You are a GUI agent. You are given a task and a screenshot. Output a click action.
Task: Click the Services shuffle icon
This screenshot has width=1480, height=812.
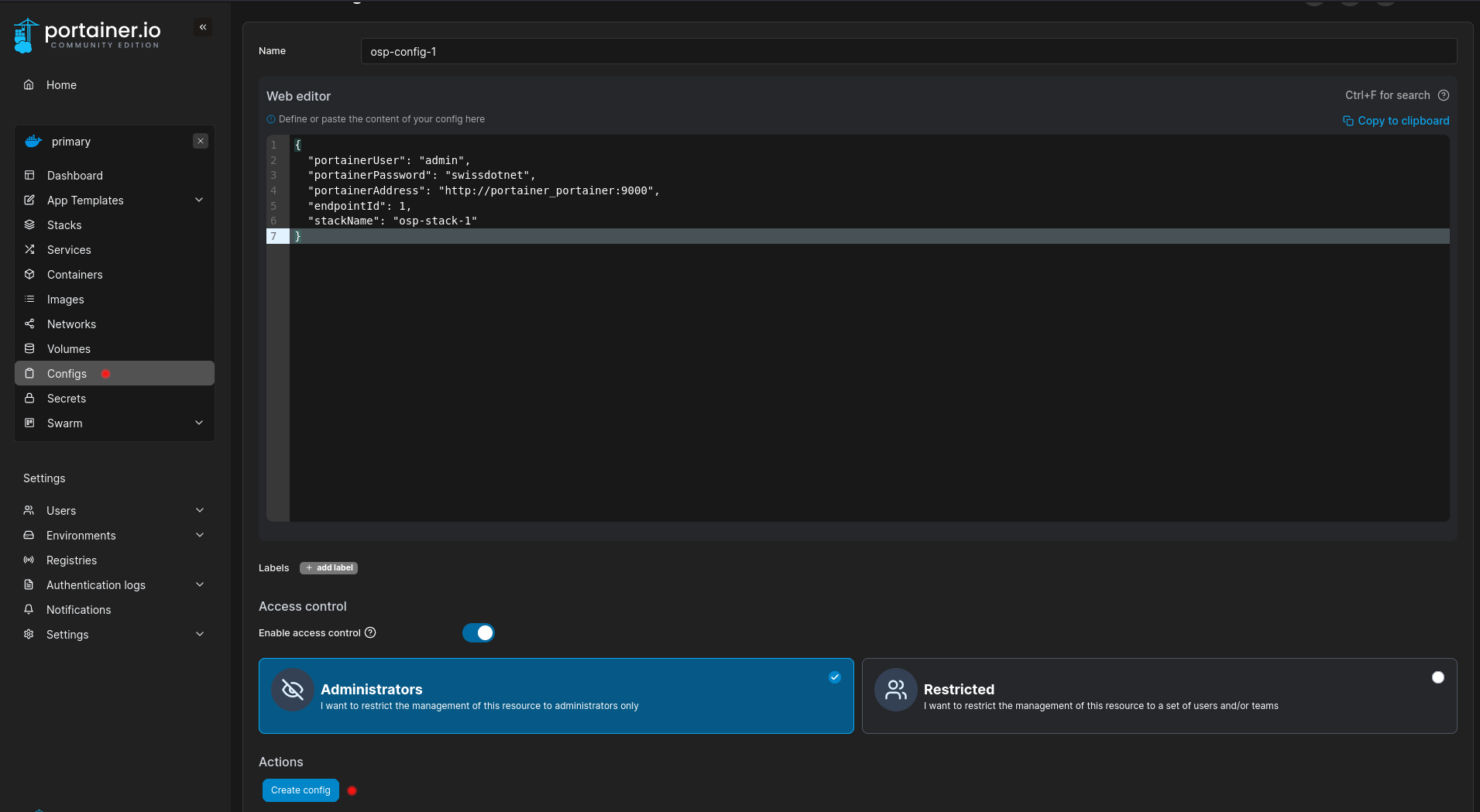click(x=29, y=249)
